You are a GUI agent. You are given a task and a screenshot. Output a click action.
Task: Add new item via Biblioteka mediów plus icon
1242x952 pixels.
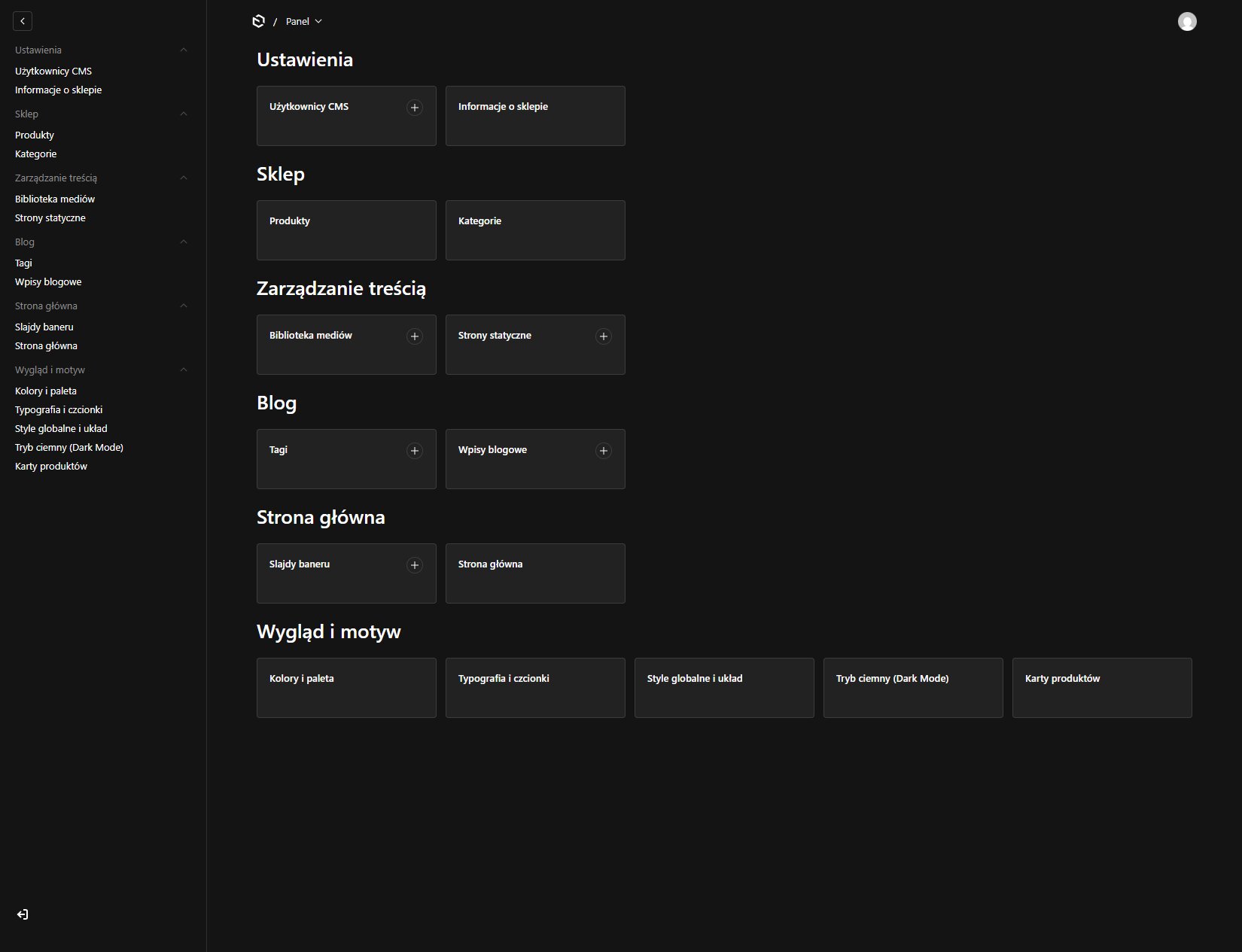coord(415,336)
